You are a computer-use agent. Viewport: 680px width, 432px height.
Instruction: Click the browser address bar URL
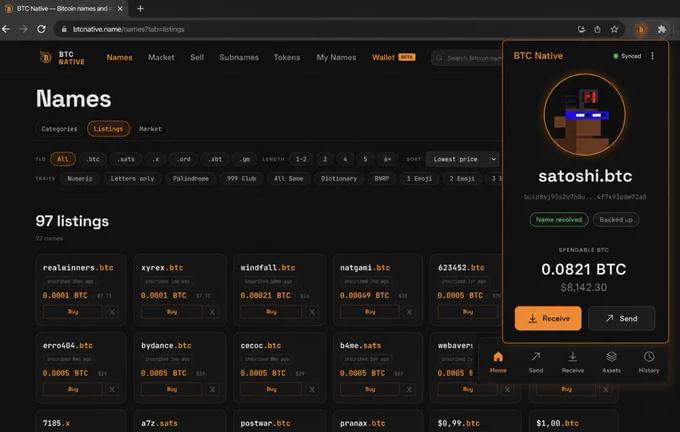129,29
